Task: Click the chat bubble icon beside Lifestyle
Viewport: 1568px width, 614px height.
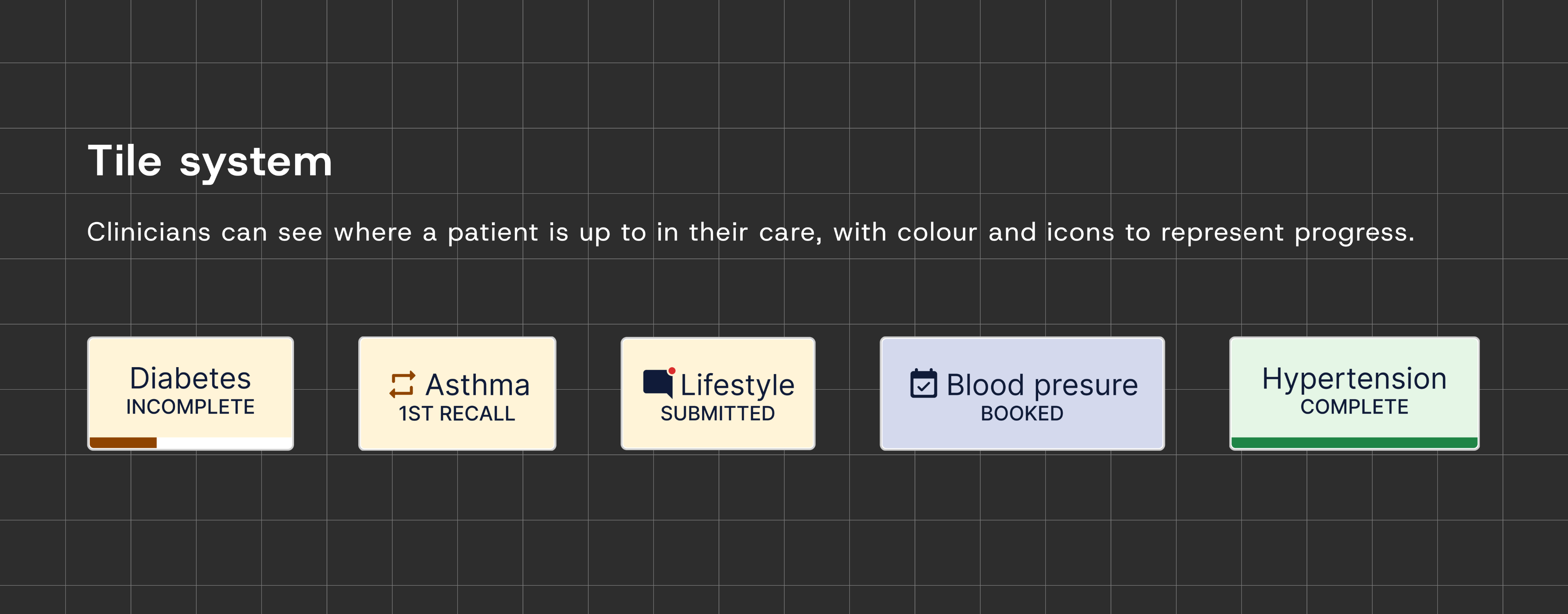Action: tap(656, 383)
